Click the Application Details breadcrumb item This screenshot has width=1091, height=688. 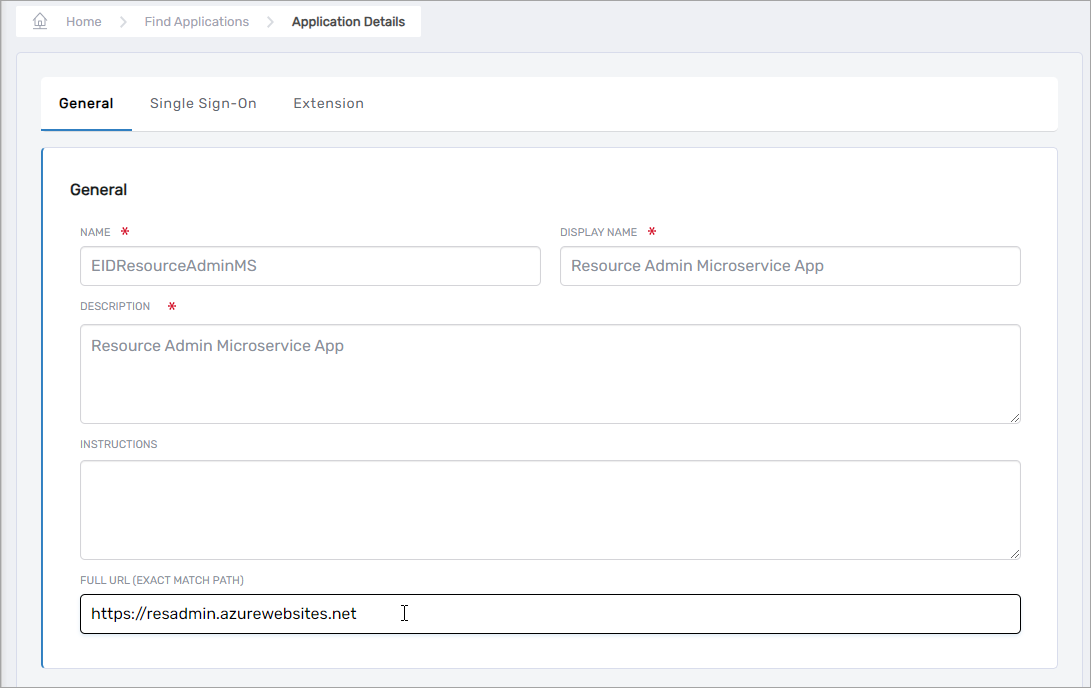point(348,22)
